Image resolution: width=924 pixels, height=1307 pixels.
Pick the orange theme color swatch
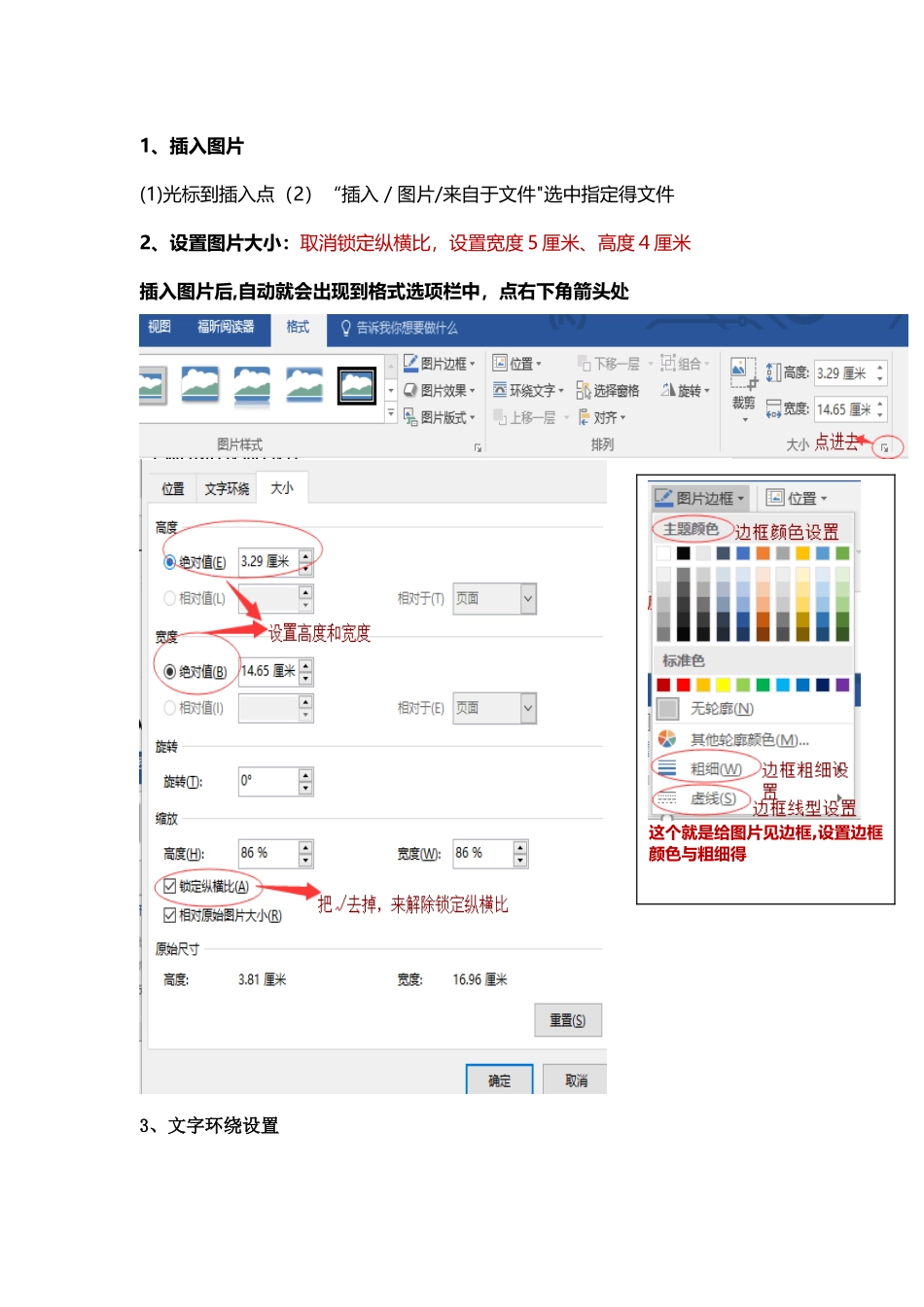(763, 553)
